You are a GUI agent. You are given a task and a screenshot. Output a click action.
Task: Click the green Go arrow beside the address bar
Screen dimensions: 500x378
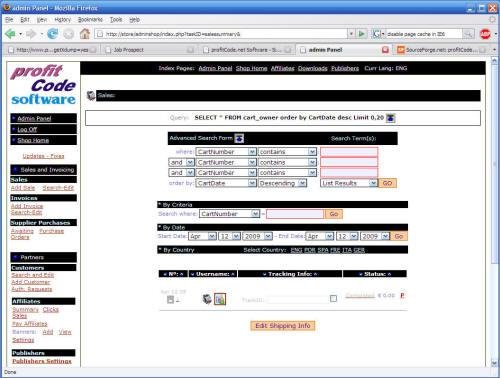[x=362, y=34]
